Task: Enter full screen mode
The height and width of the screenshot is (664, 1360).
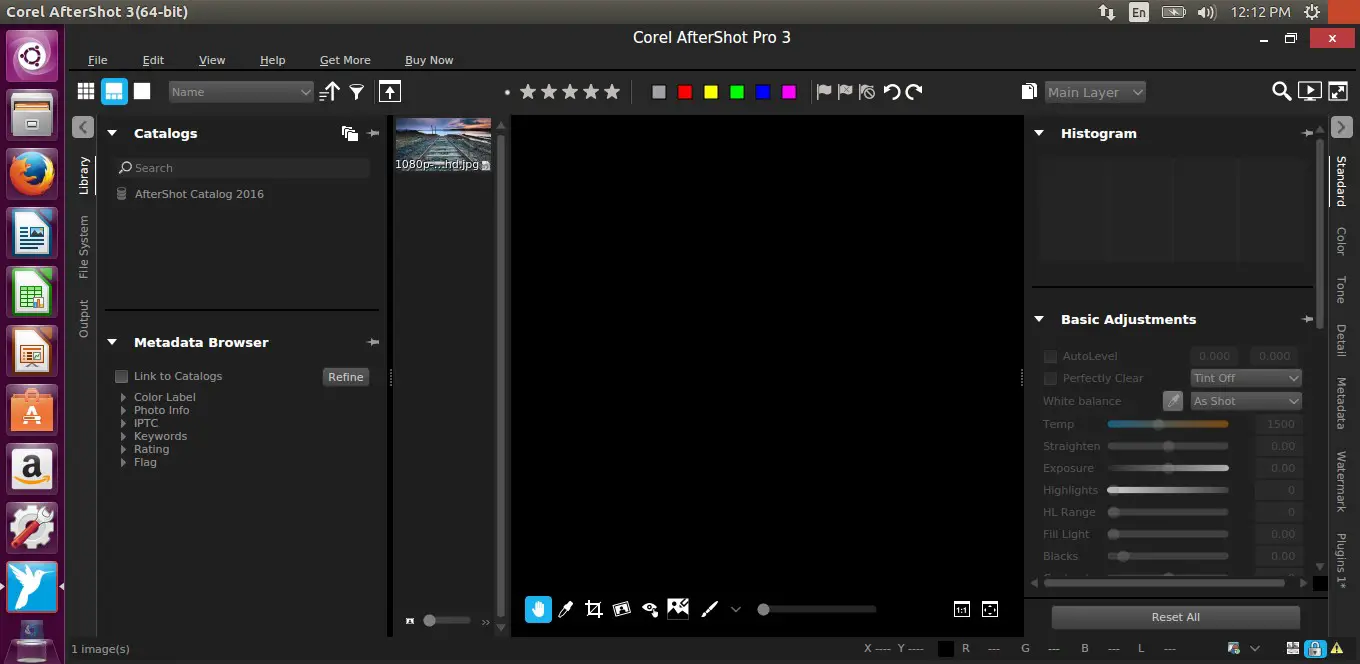Action: (x=1338, y=92)
